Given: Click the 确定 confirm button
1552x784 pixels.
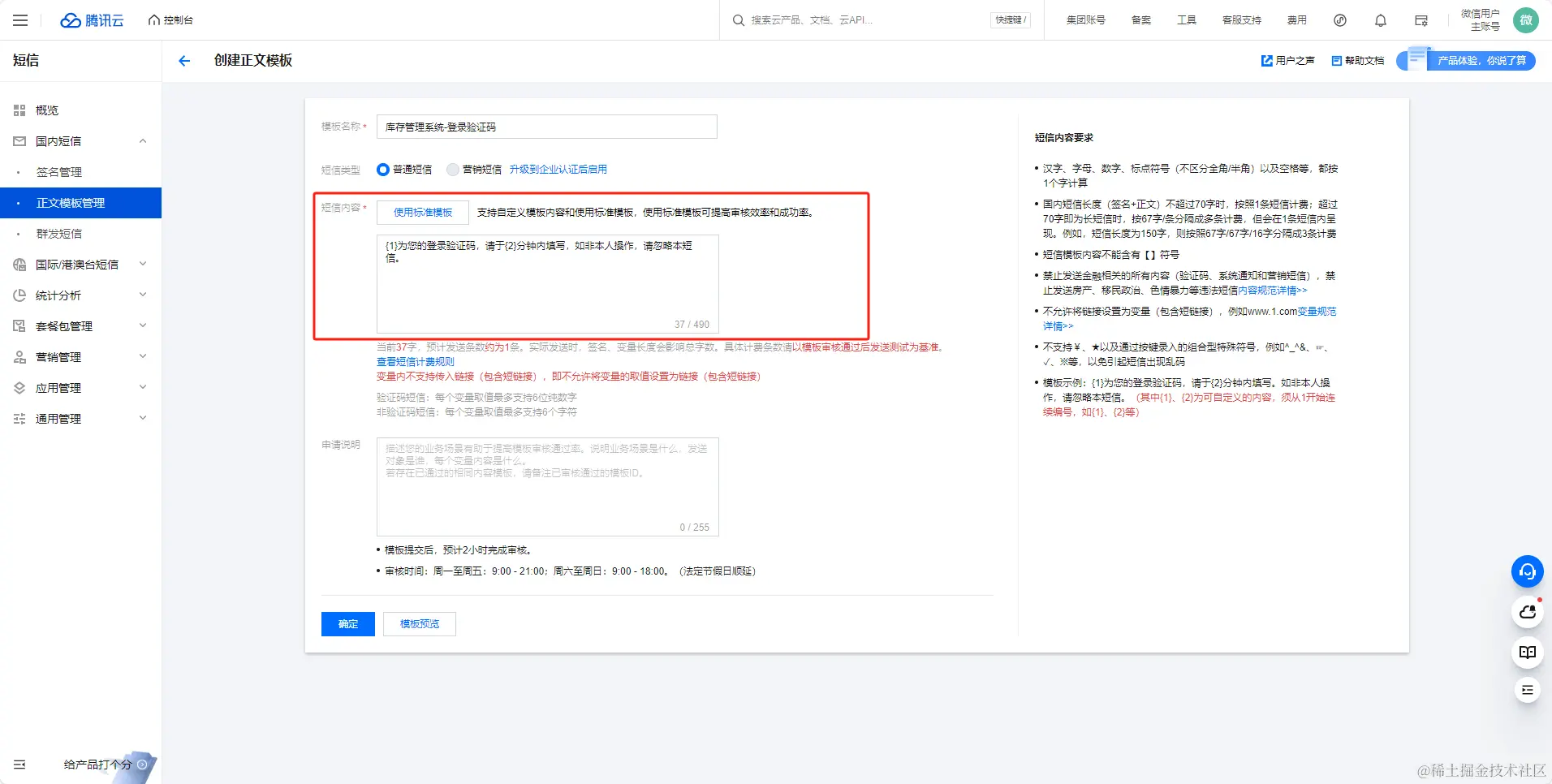Looking at the screenshot, I should tap(348, 624).
